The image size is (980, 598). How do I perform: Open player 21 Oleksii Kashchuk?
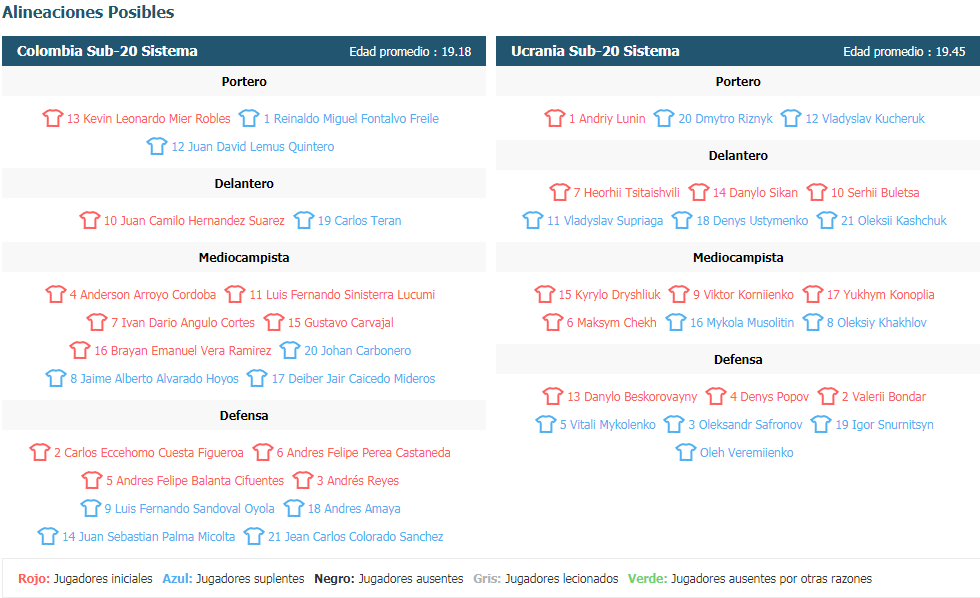(x=894, y=221)
